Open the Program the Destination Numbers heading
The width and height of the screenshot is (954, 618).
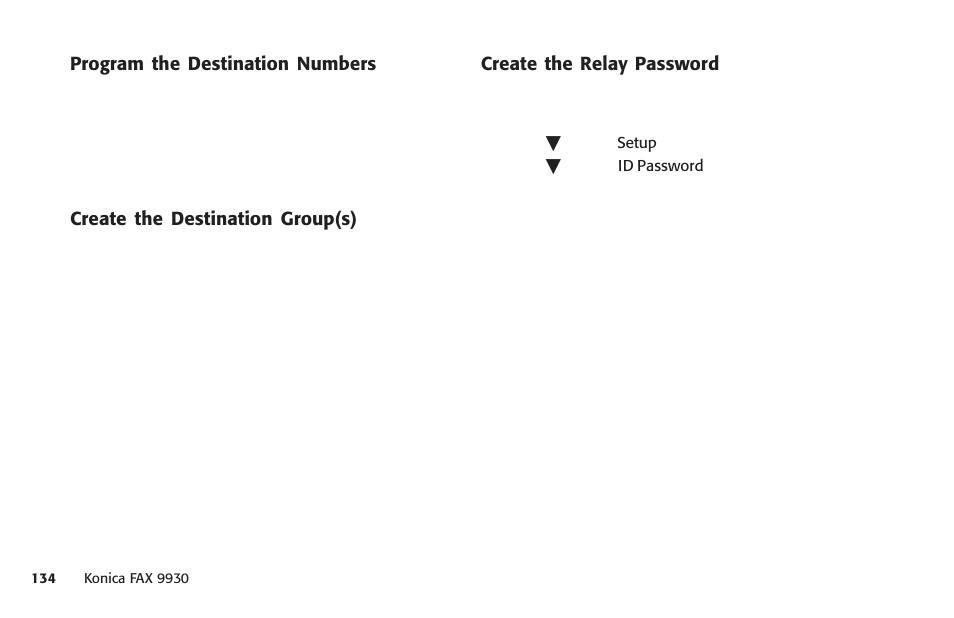(x=223, y=64)
